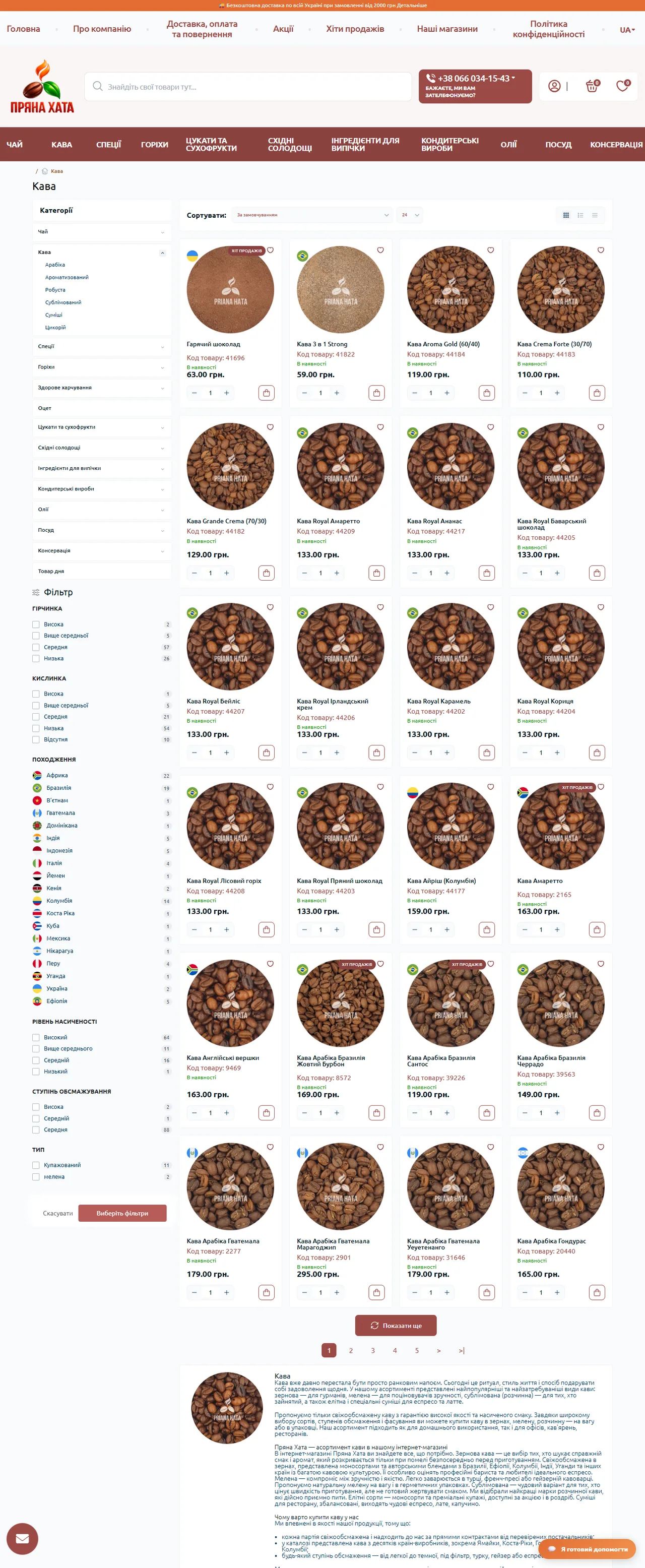Open the items per page dropdown
645x1568 pixels.
click(x=410, y=215)
